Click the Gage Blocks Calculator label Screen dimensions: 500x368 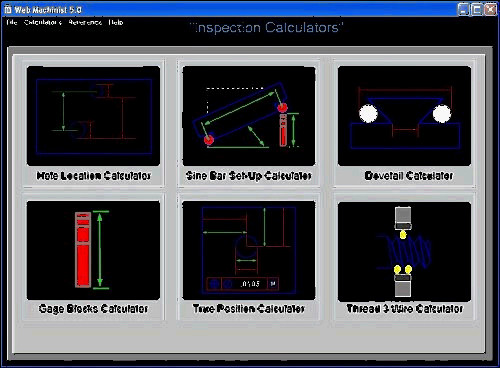93,309
